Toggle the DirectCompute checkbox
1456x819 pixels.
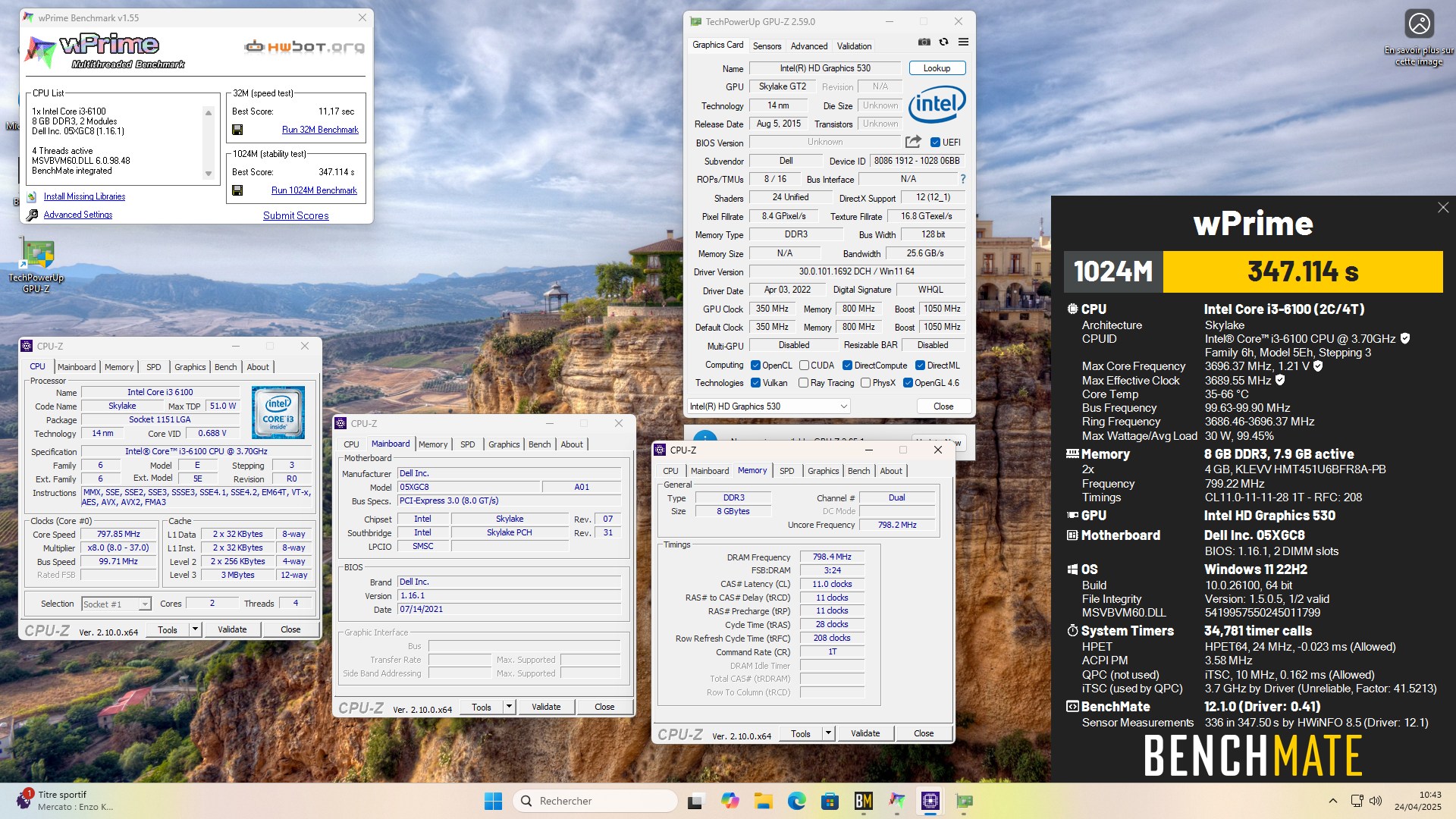tap(848, 366)
